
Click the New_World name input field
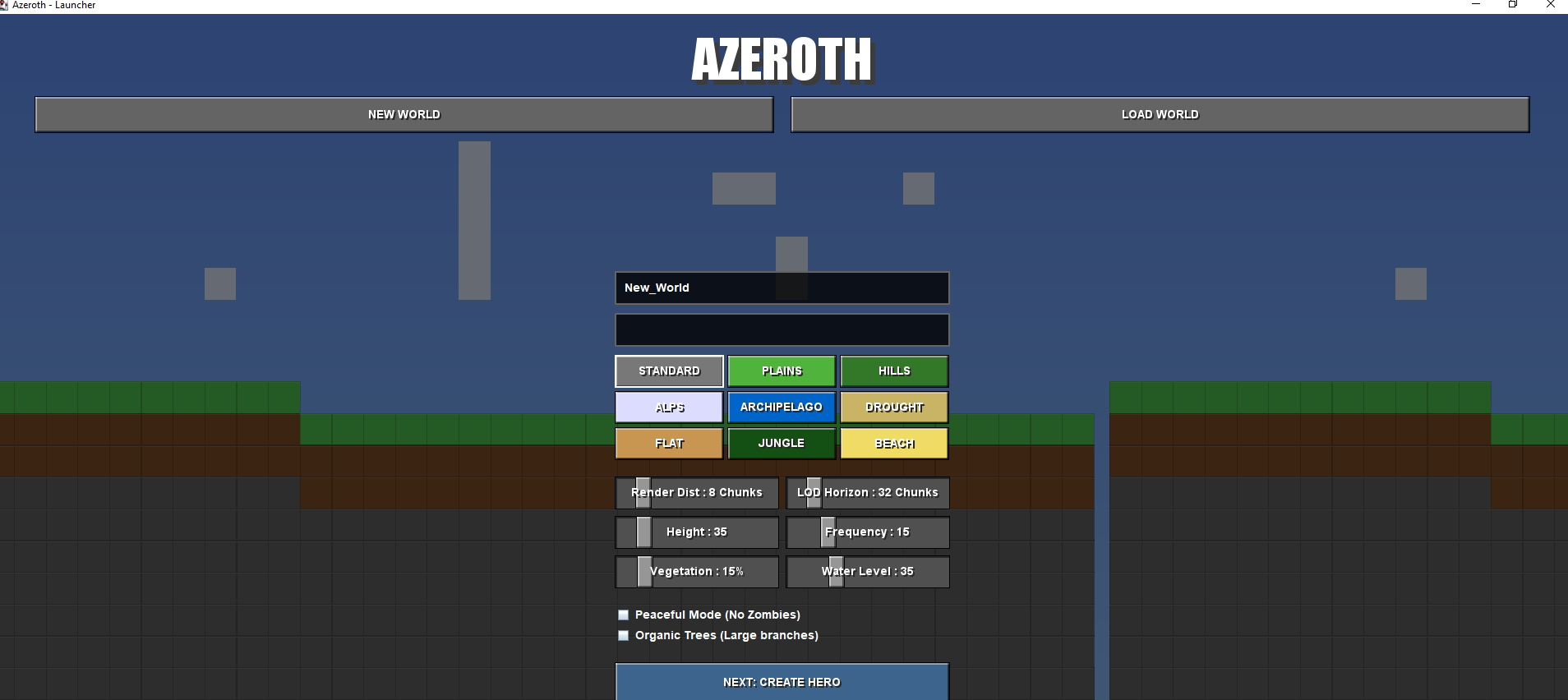click(782, 288)
